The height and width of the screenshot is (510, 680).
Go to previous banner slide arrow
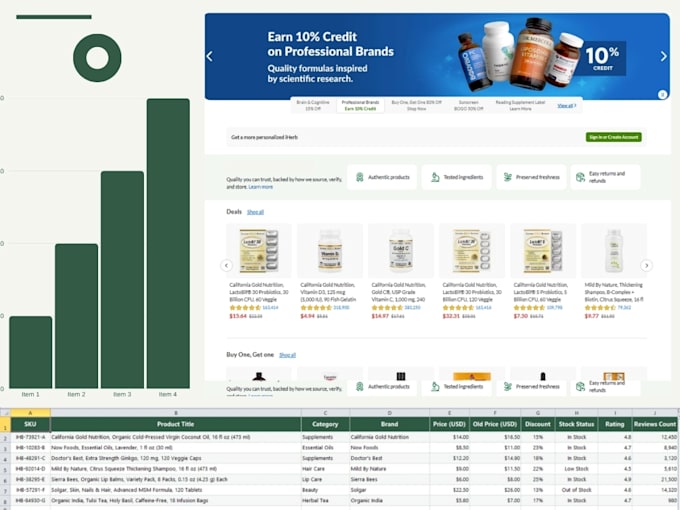[210, 56]
